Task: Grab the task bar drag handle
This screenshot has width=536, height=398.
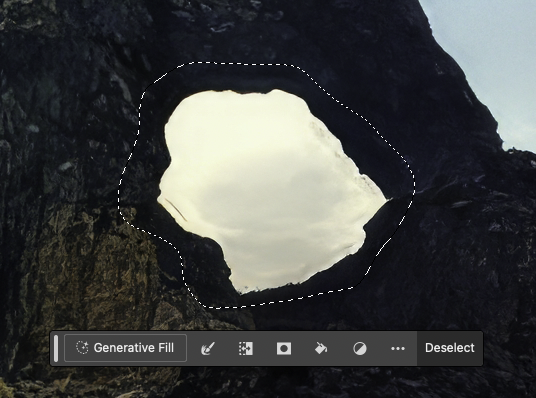Action: pos(56,348)
